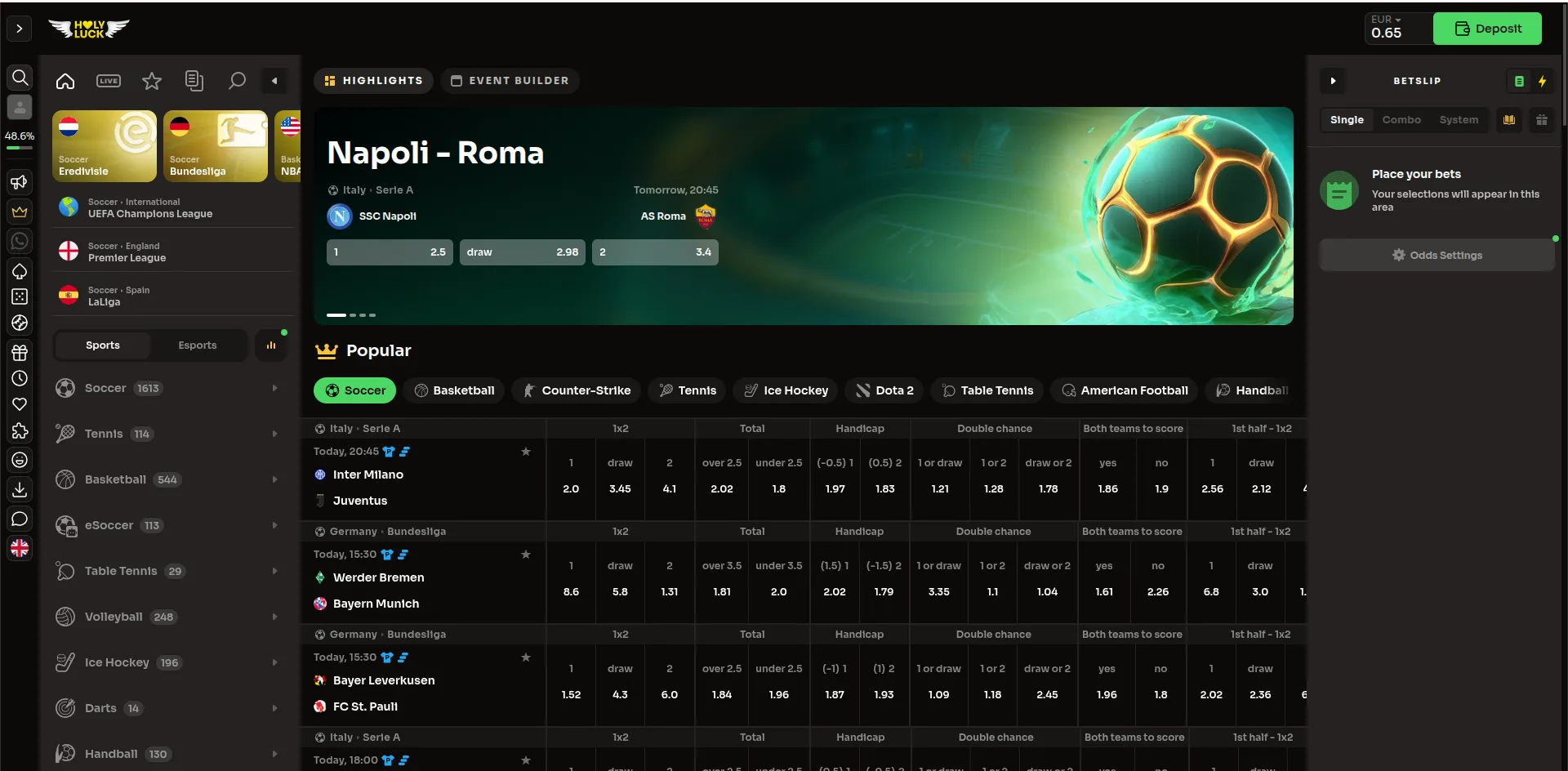This screenshot has width=1568, height=771.
Task: Switch to the Esports tab
Action: pyautogui.click(x=197, y=345)
